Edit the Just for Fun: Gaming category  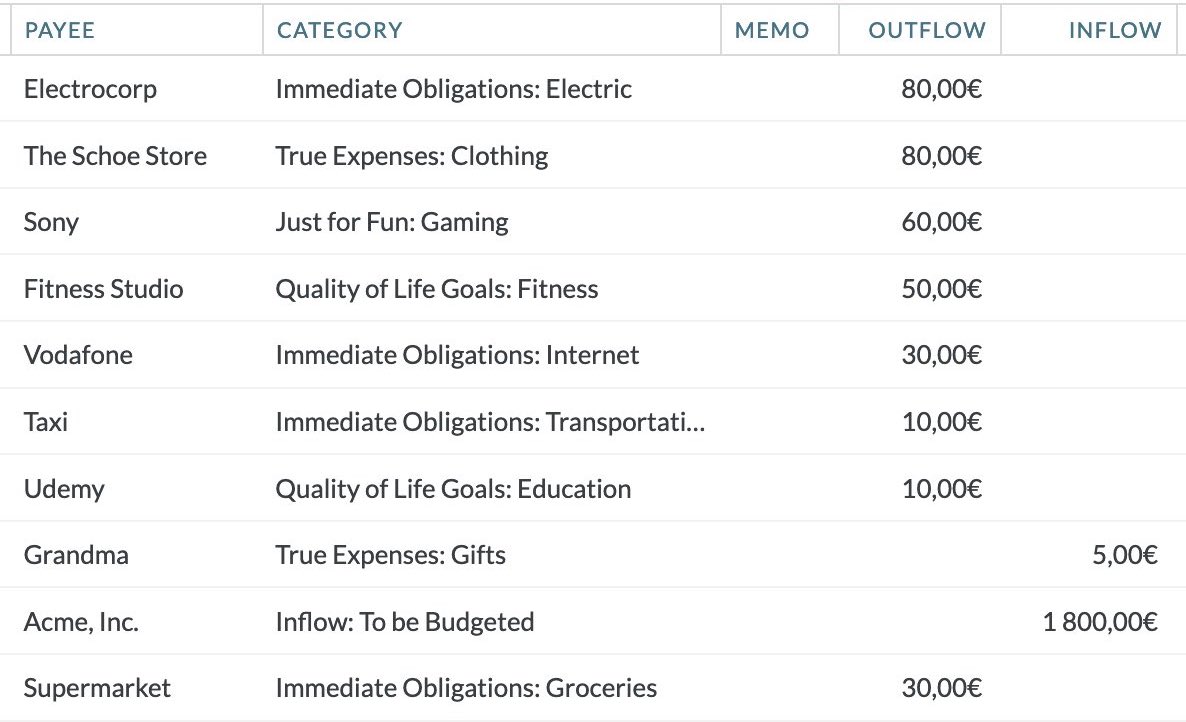[392, 222]
